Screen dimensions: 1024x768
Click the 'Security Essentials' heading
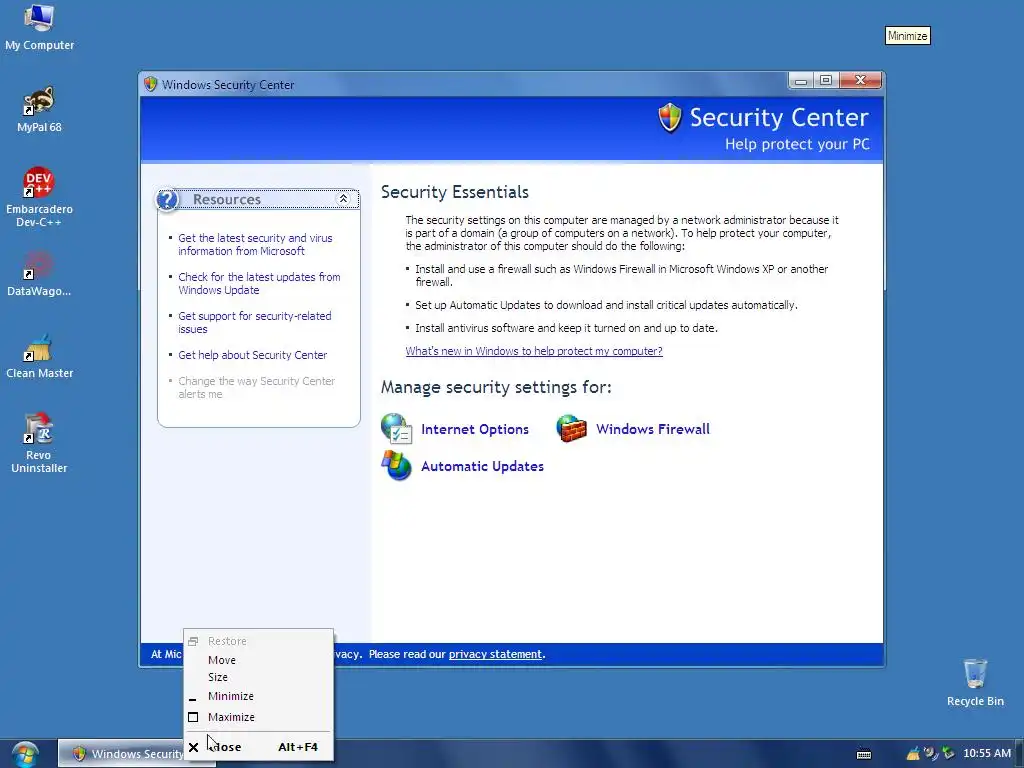(455, 192)
